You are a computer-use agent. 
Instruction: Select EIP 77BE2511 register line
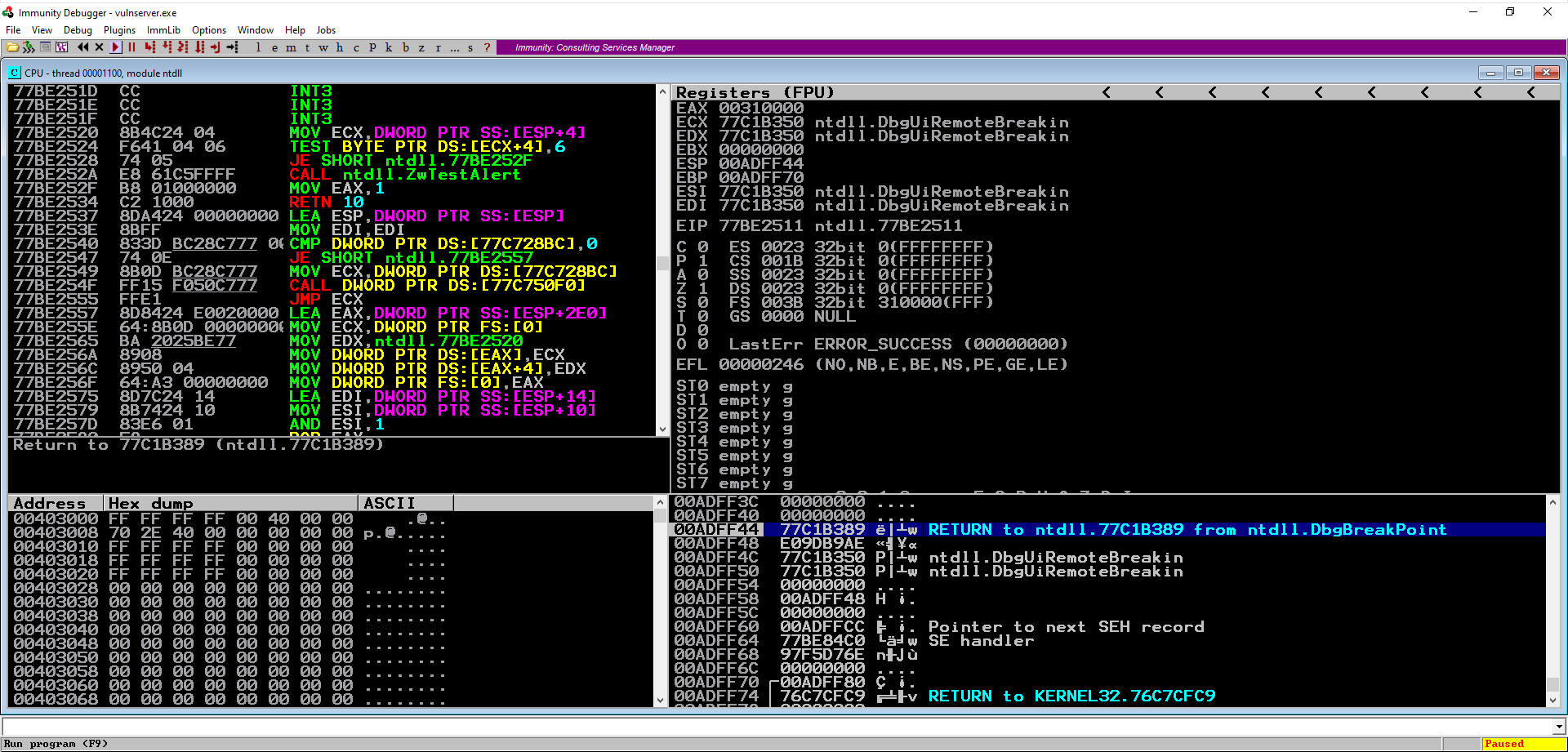819,225
